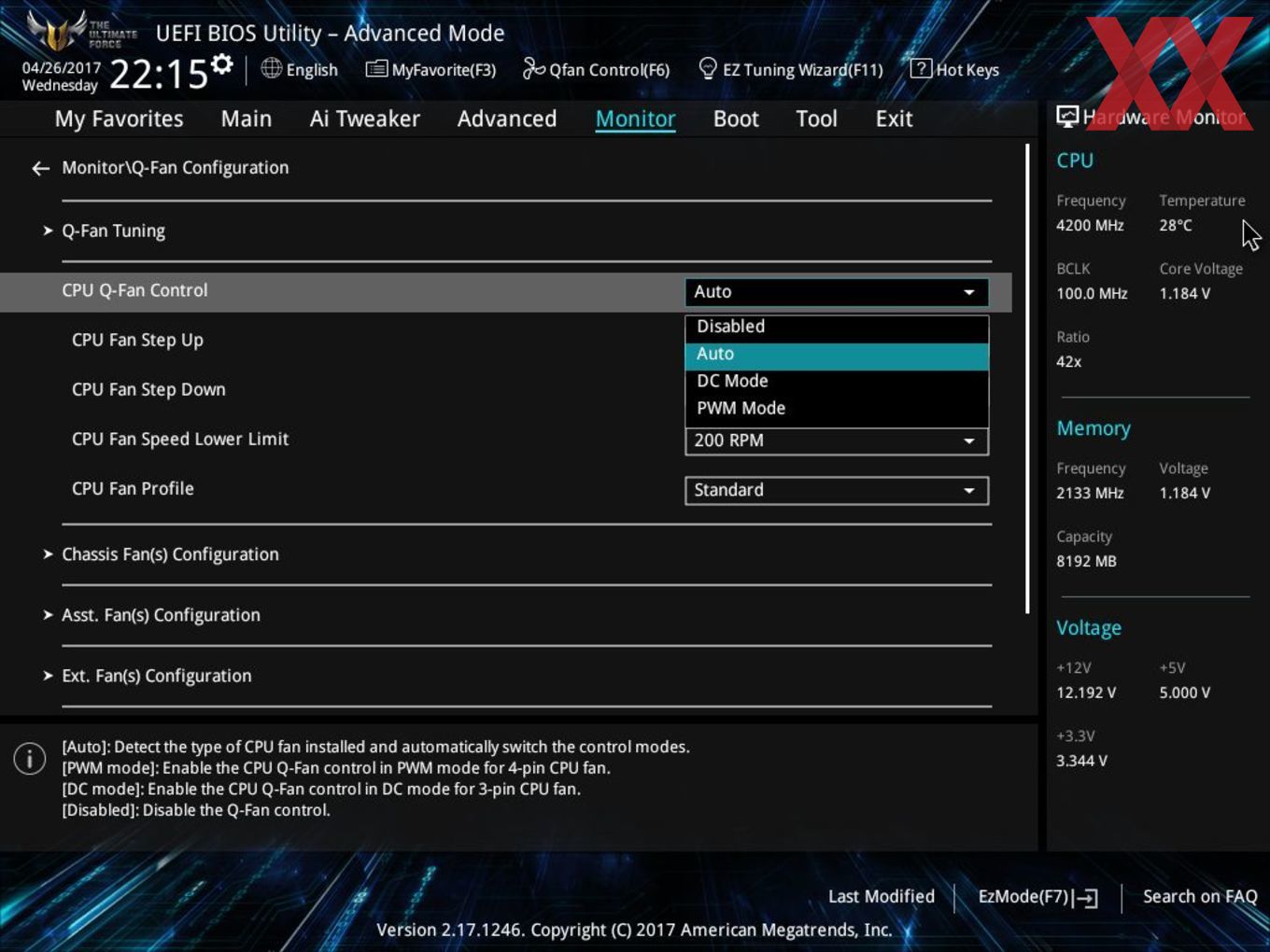Click the 22:15 clock display
The width and height of the screenshot is (1270, 952).
point(158,74)
